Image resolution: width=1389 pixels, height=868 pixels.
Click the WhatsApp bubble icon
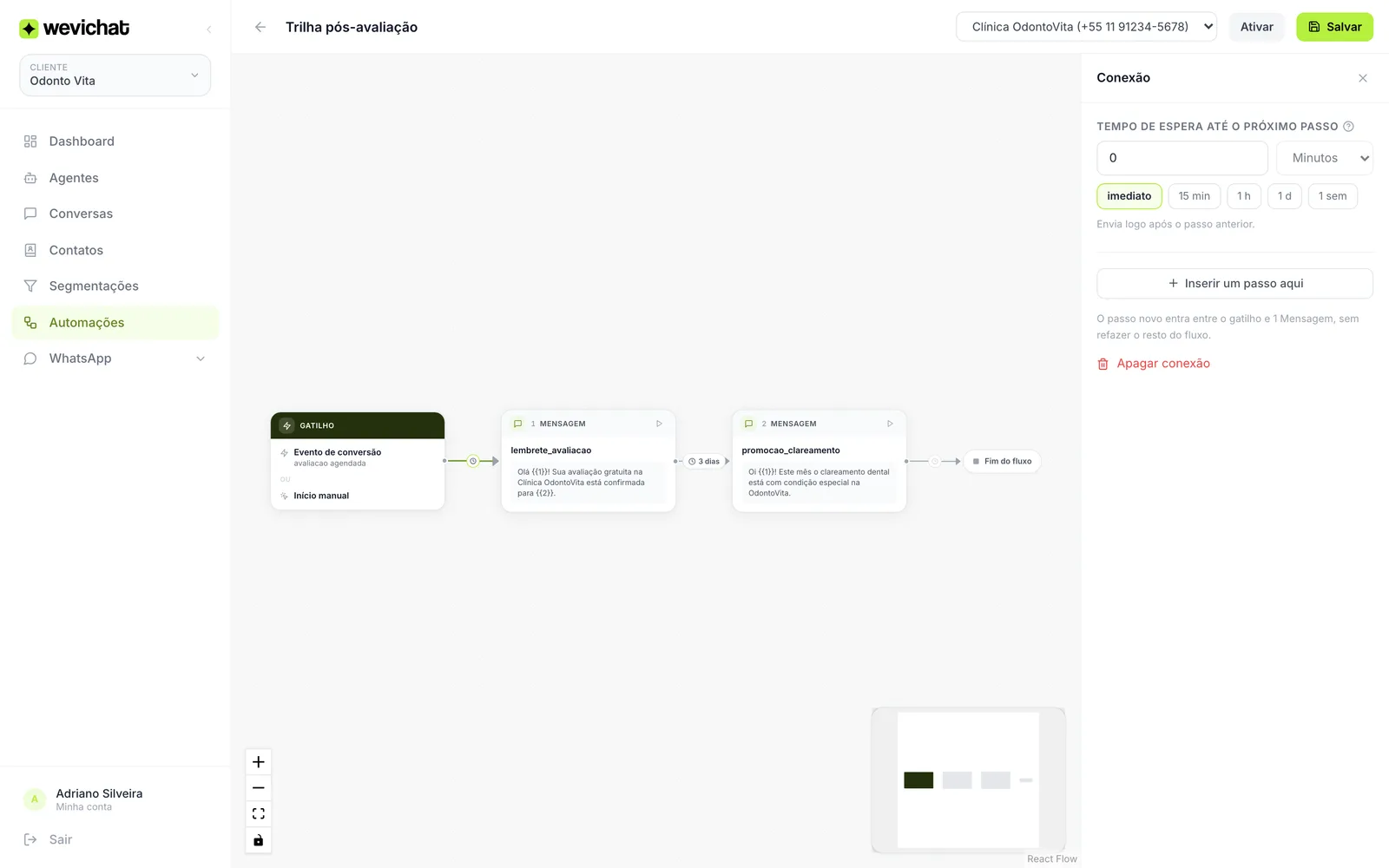pos(30,358)
